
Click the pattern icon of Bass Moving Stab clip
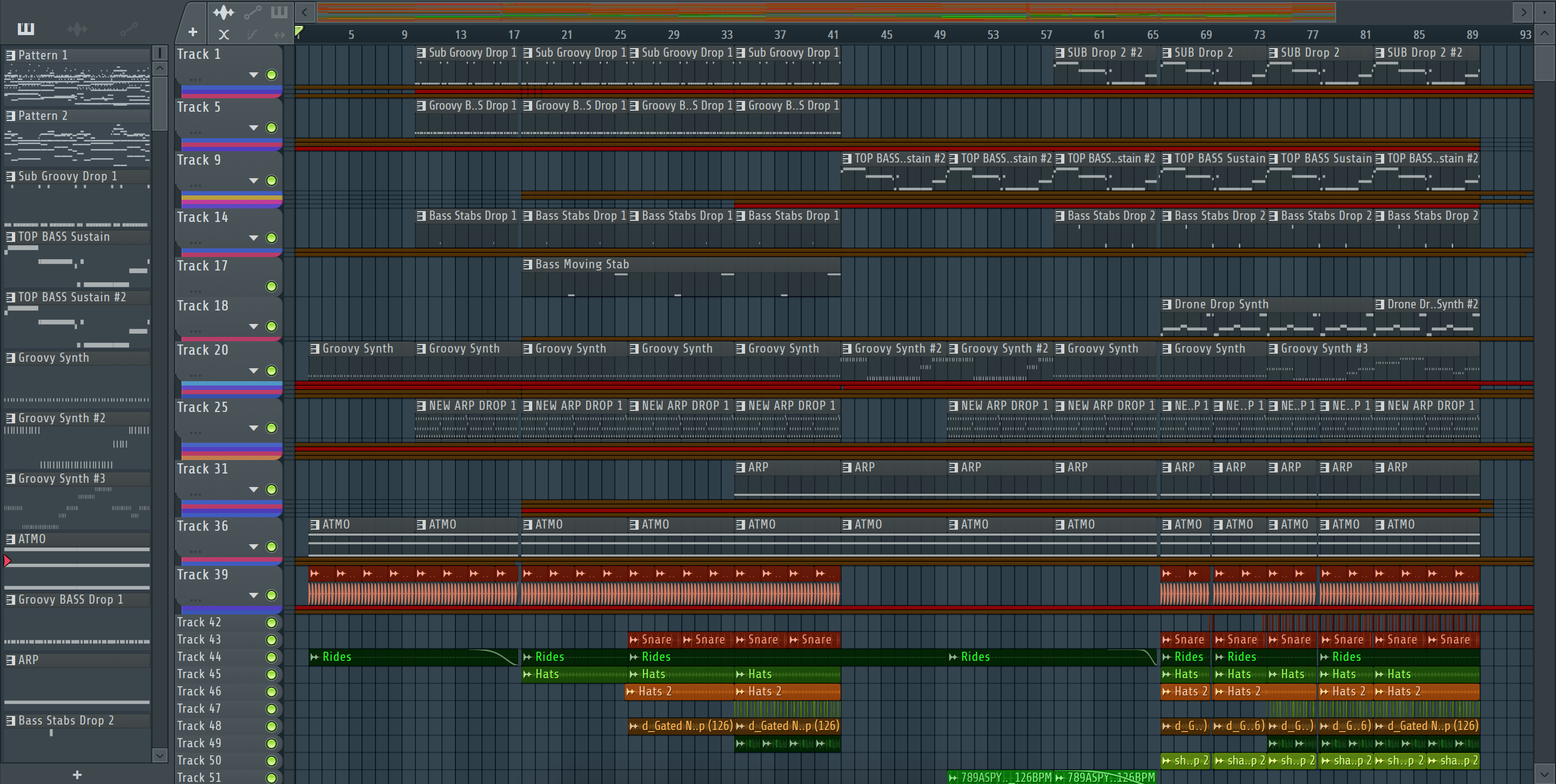[x=527, y=265]
